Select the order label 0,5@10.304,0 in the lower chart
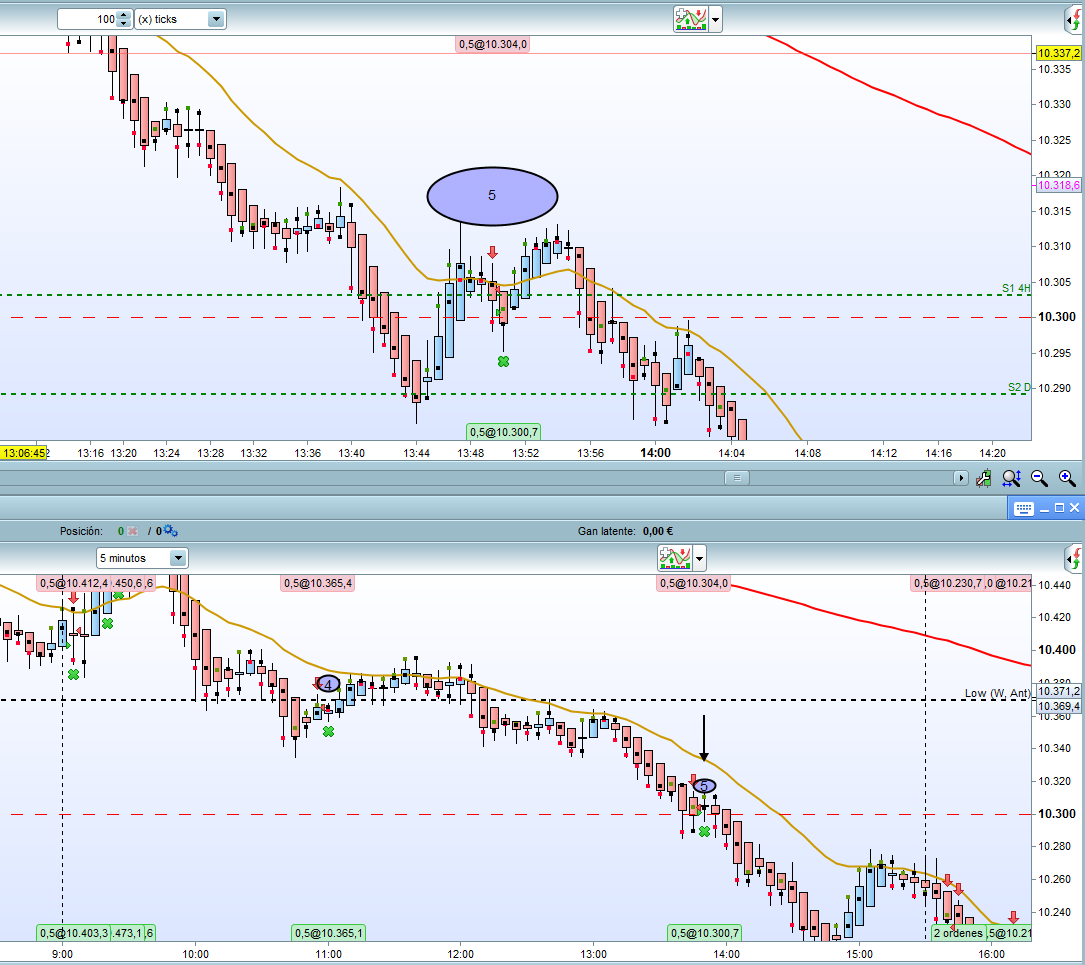Image resolution: width=1085 pixels, height=965 pixels. 694,583
